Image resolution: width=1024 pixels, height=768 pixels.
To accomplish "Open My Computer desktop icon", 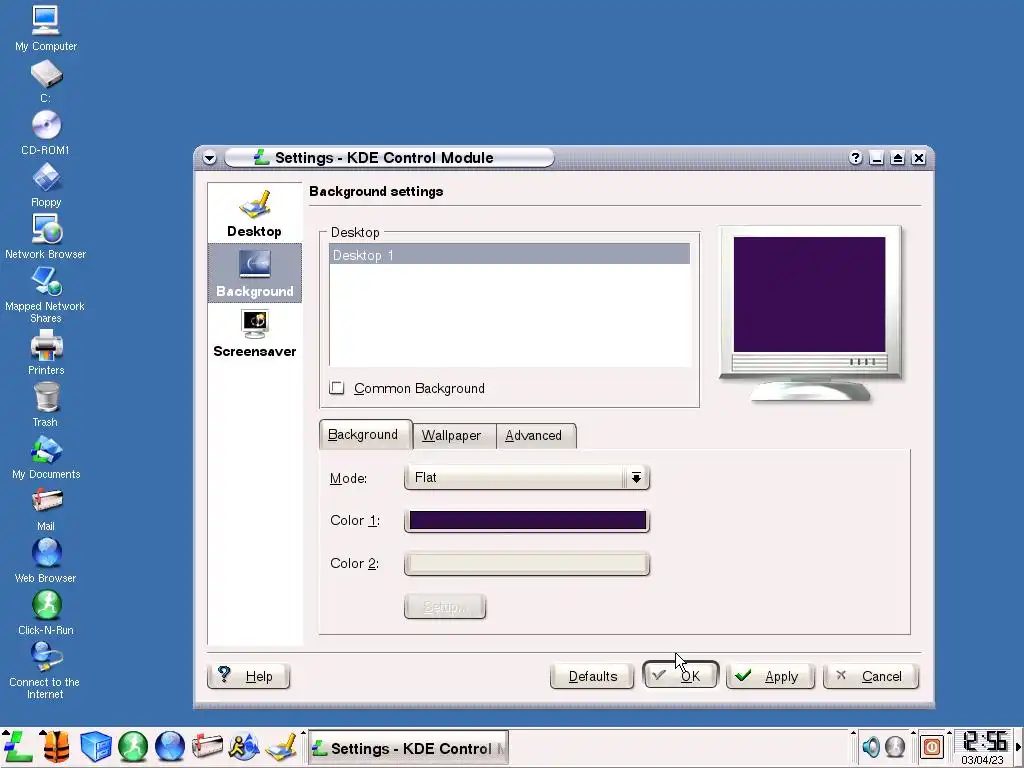I will click(46, 29).
